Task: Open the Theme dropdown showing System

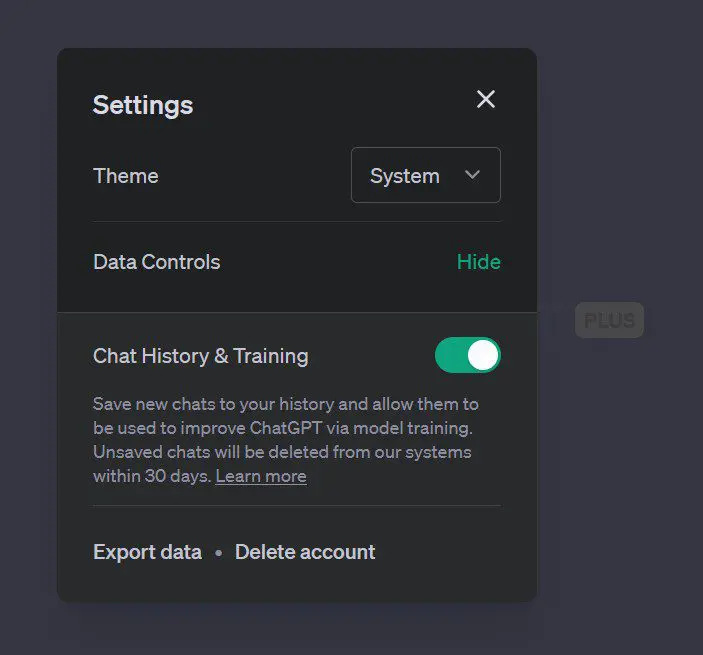Action: (425, 175)
